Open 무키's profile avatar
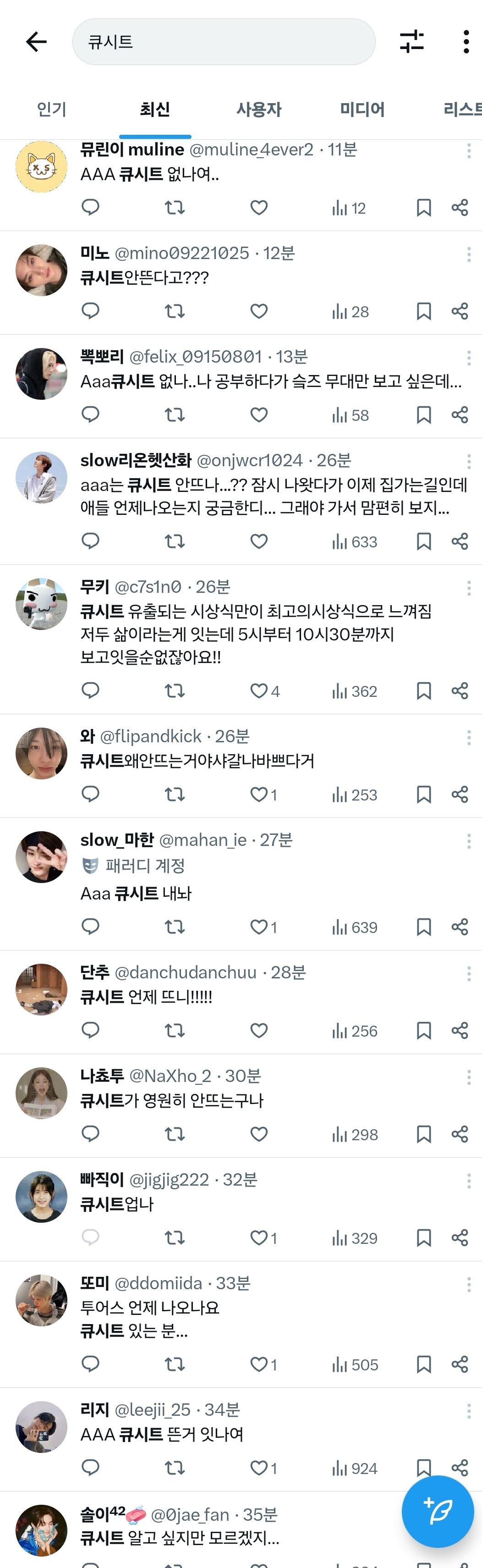This screenshot has width=482, height=1568. [x=41, y=604]
